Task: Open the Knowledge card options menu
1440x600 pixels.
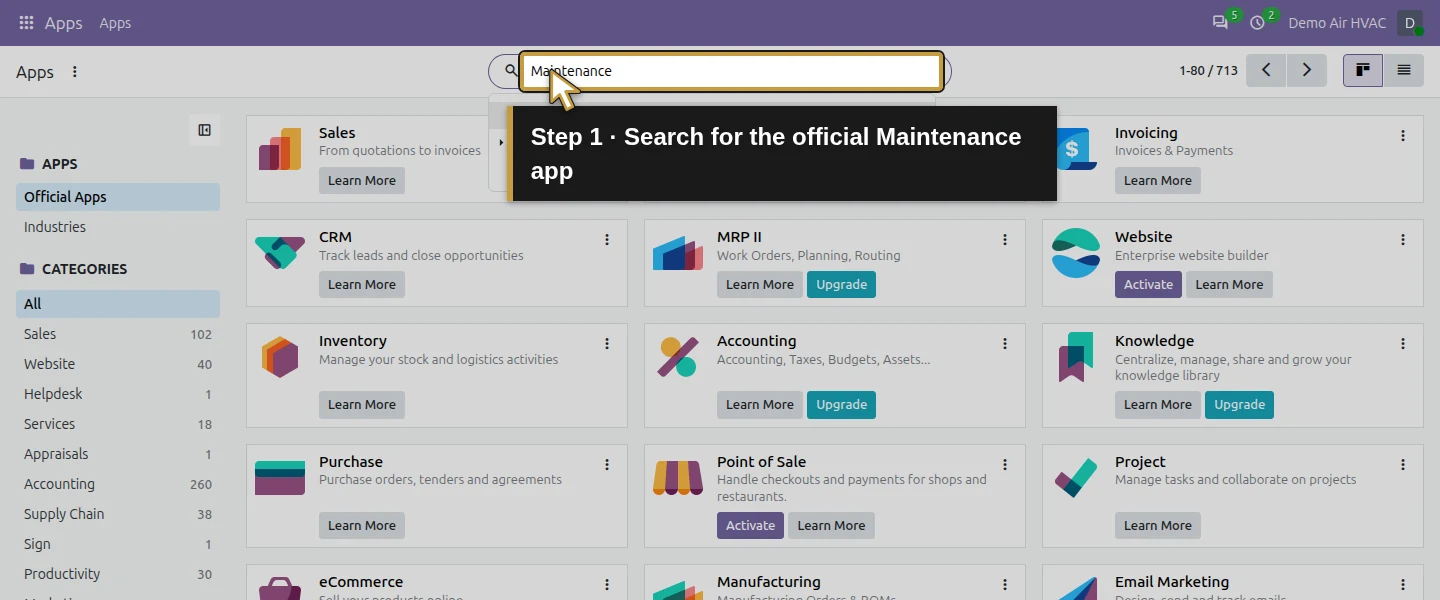Action: 1403,344
